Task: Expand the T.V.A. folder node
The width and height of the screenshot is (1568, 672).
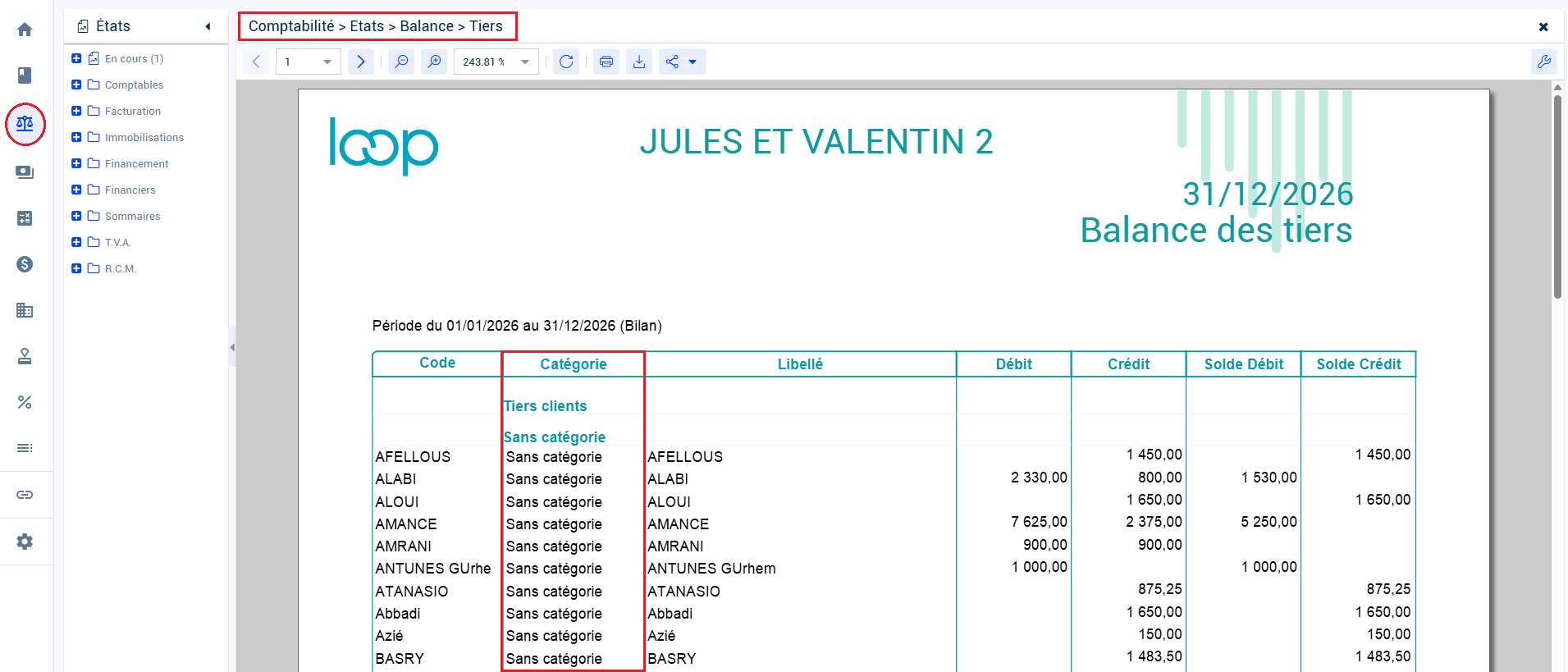Action: (76, 242)
